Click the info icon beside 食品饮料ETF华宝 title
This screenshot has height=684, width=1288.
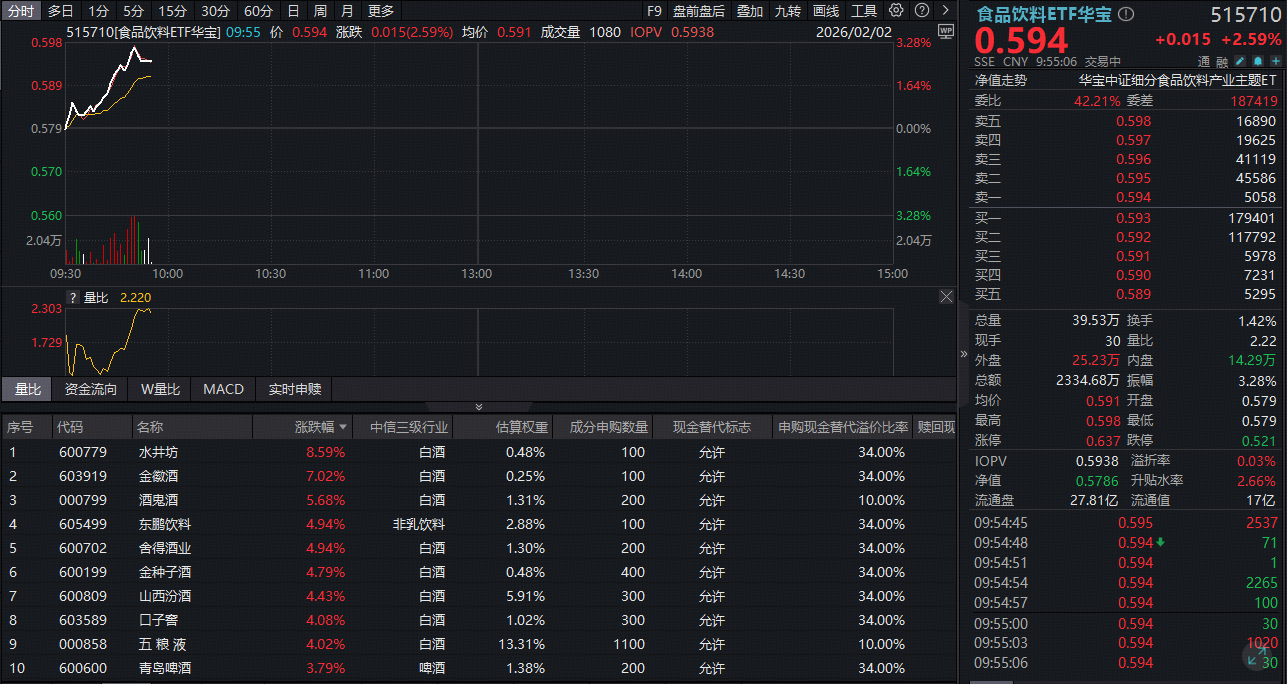(x=1126, y=14)
